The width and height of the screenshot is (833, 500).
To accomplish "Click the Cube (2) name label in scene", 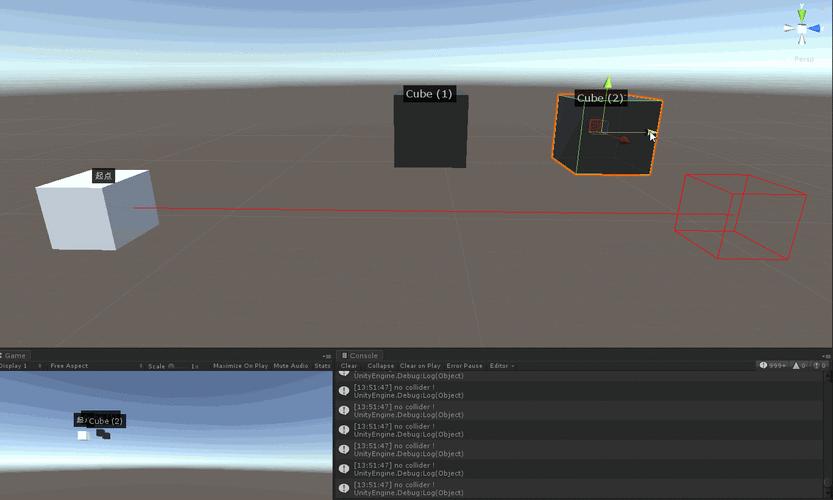I will pyautogui.click(x=600, y=98).
